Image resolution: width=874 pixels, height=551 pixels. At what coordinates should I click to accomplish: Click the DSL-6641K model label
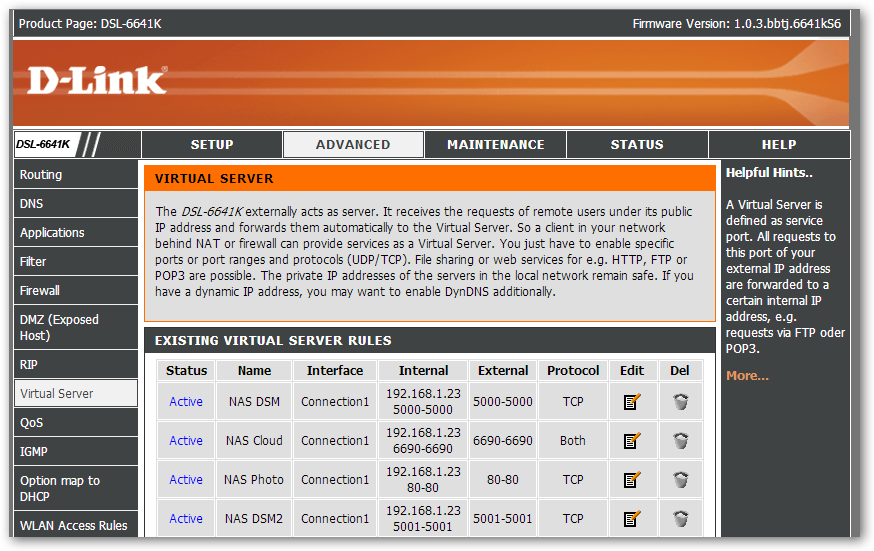tap(43, 145)
